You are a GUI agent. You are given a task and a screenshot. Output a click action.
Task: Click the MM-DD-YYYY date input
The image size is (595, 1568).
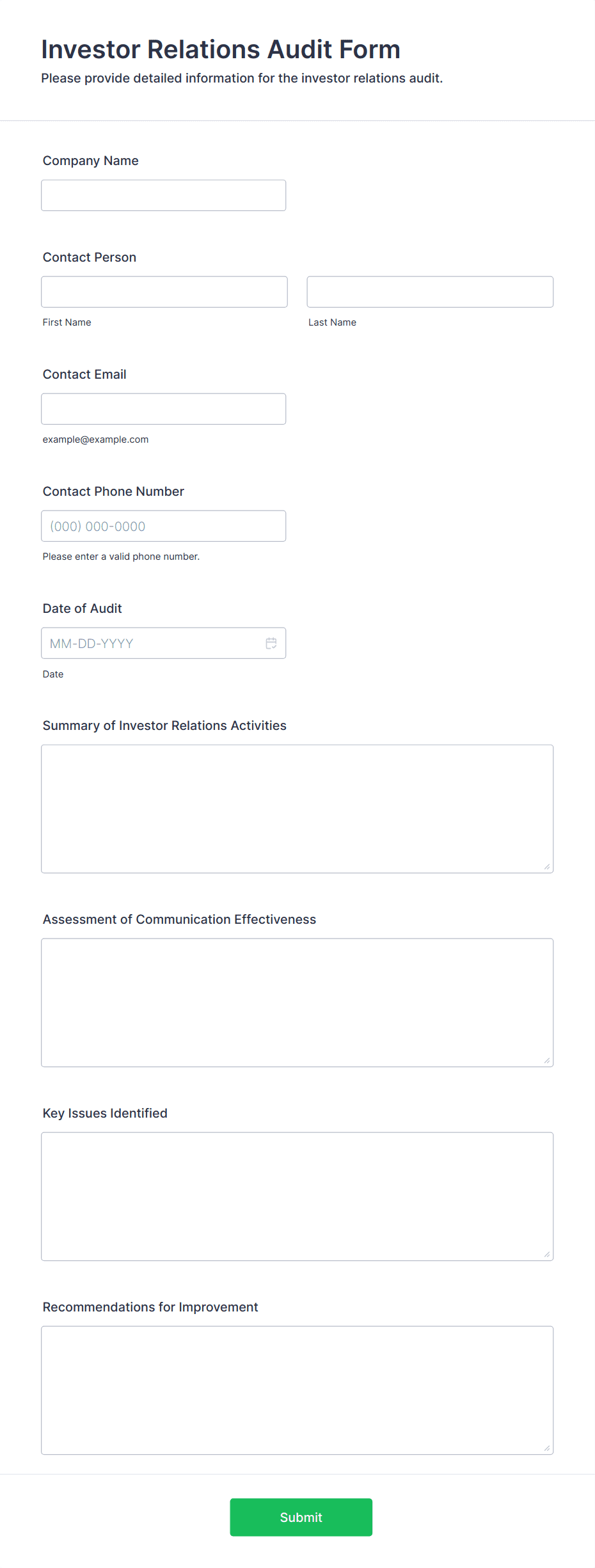click(164, 643)
